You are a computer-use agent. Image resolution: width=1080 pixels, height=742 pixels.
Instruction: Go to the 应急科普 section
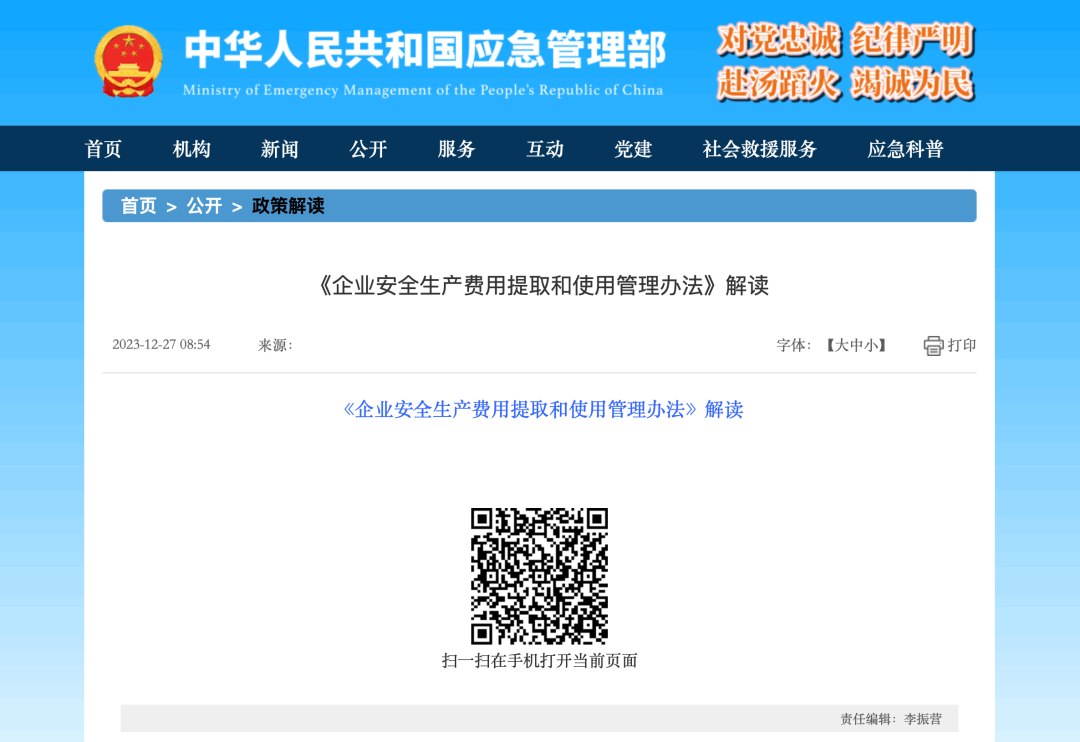click(905, 149)
